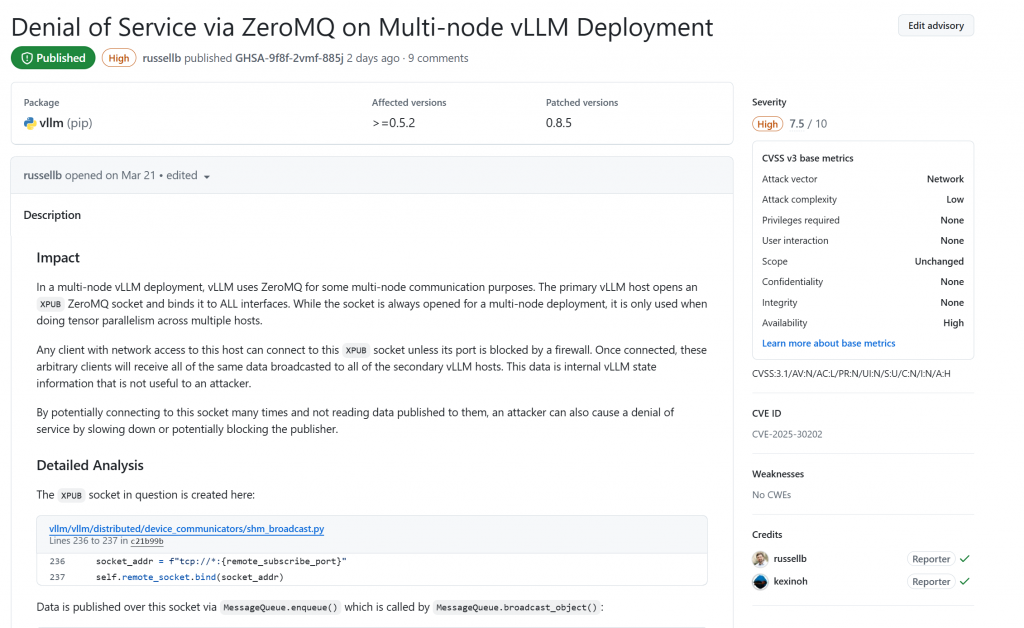
Task: Click code line 237 remote_socket.bind
Action: click(x=189, y=577)
